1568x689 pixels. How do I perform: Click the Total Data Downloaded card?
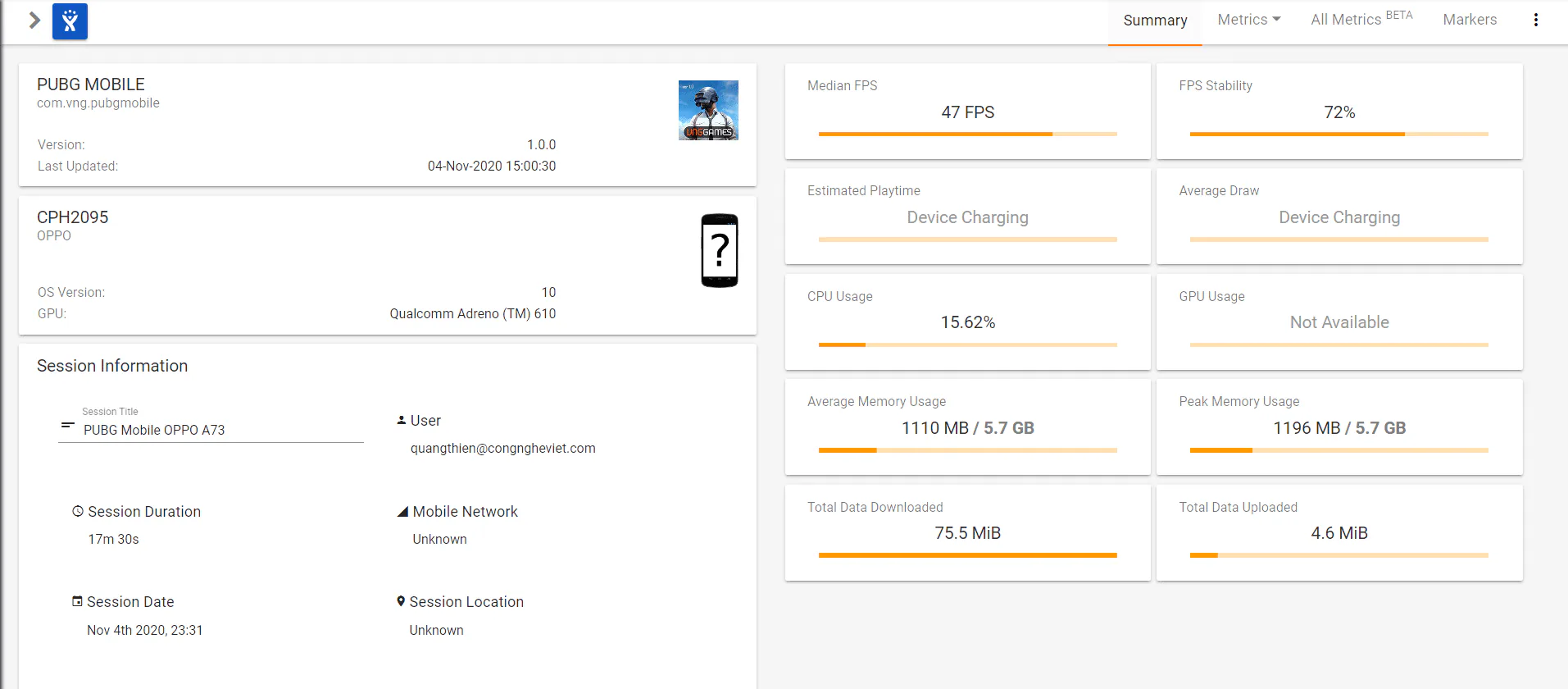(967, 532)
